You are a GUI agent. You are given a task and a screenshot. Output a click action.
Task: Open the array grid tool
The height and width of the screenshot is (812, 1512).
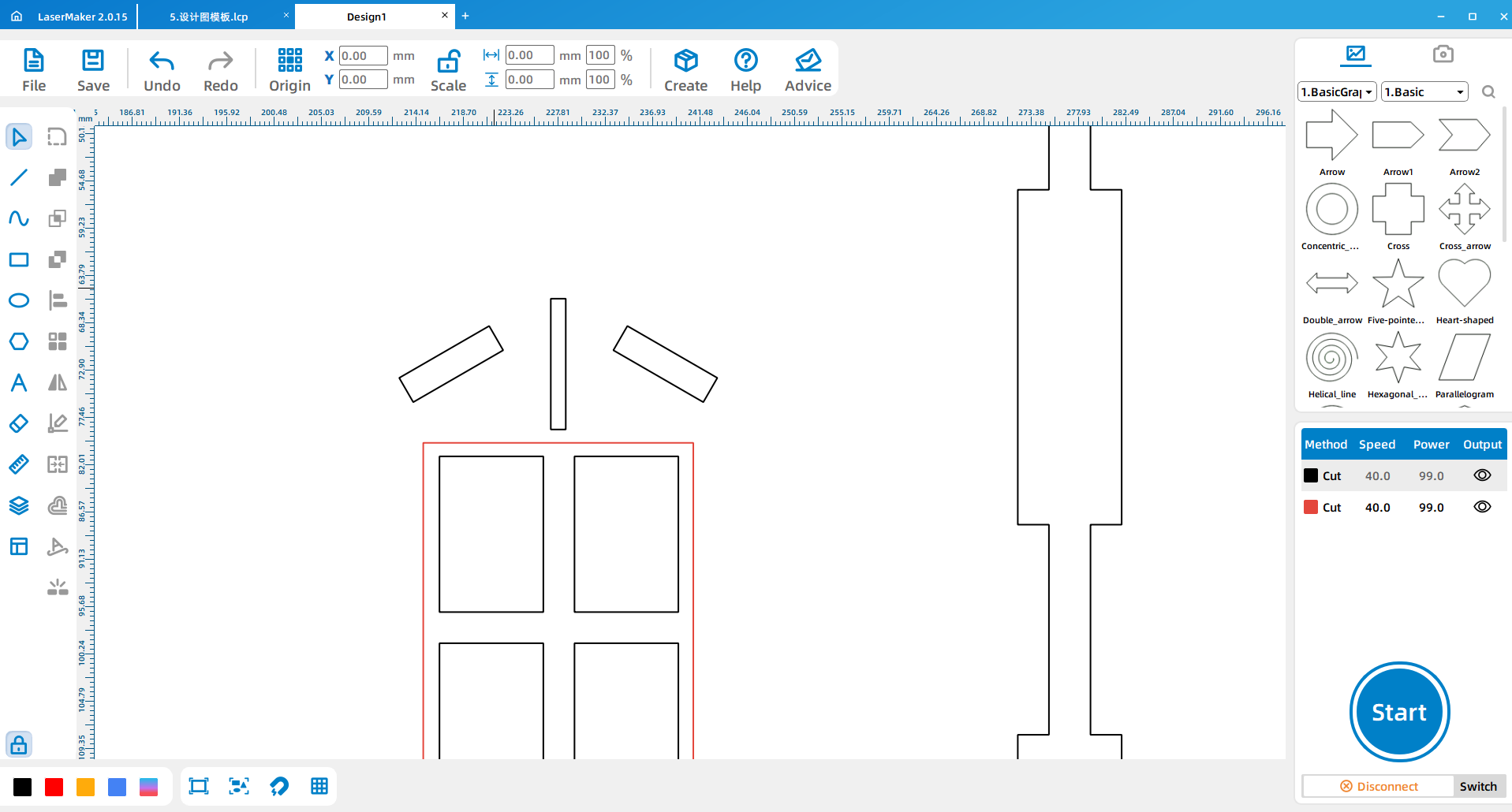57,341
